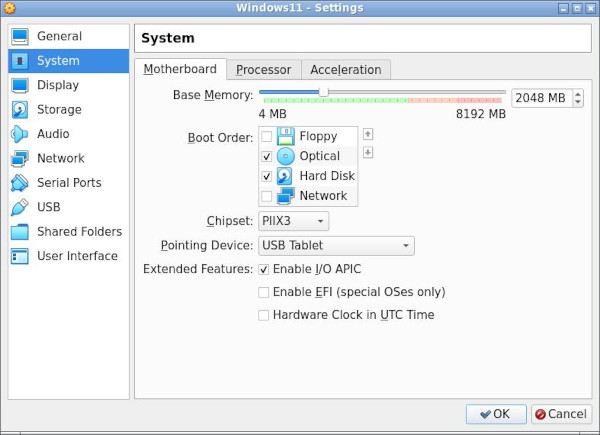Click the Audio speaker icon
The image size is (600, 435).
[x=20, y=134]
